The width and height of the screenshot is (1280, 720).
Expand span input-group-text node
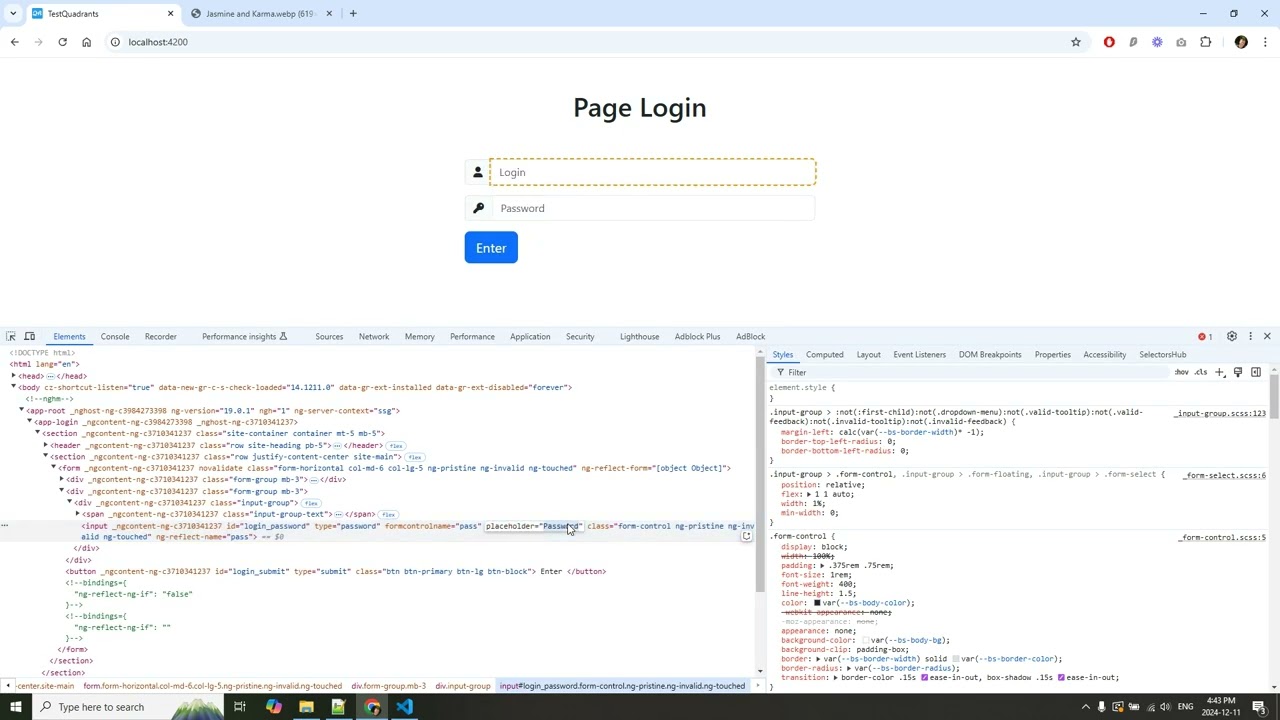coord(77,514)
